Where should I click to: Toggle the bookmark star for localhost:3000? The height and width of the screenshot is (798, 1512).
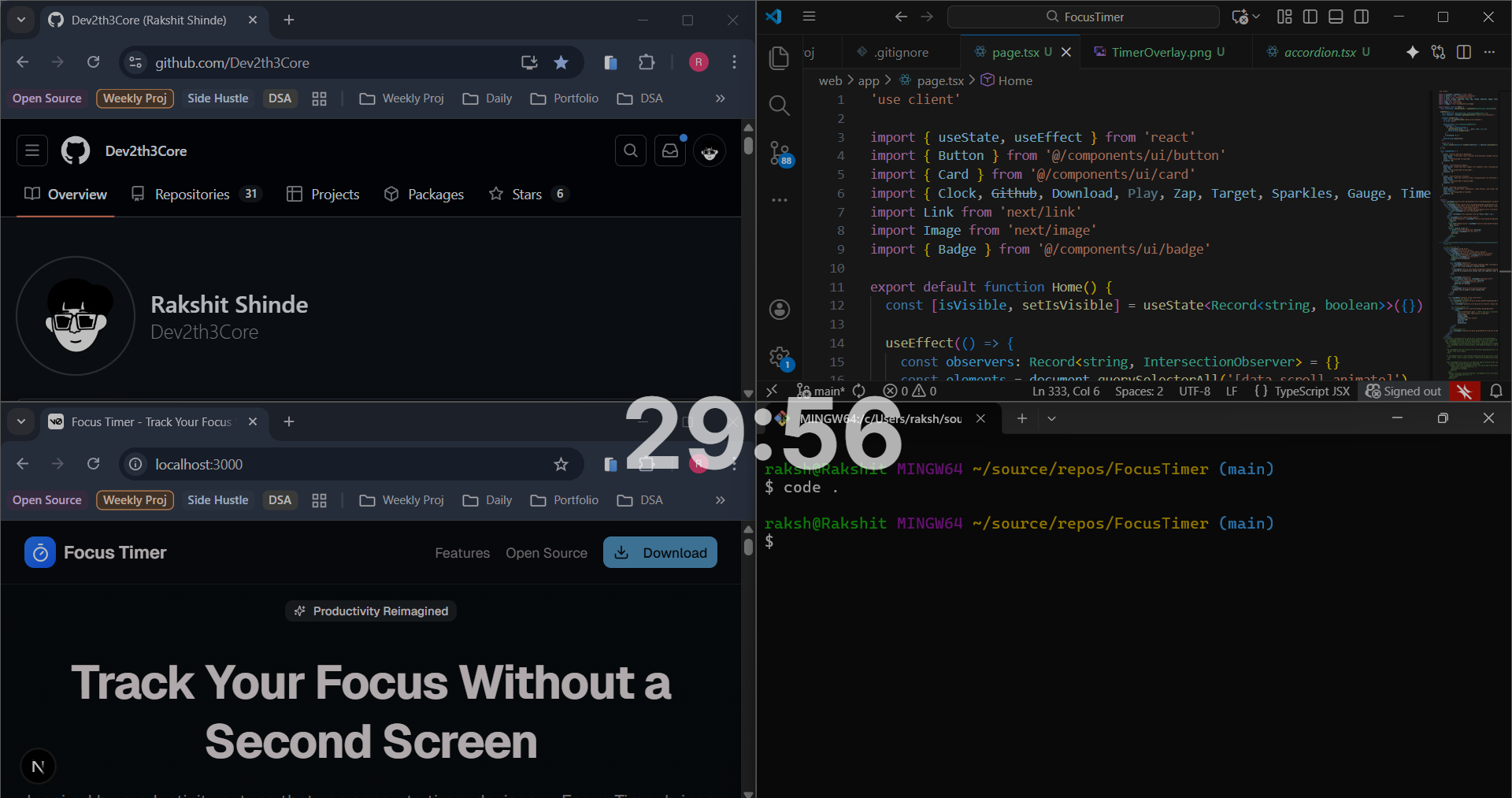coord(561,464)
